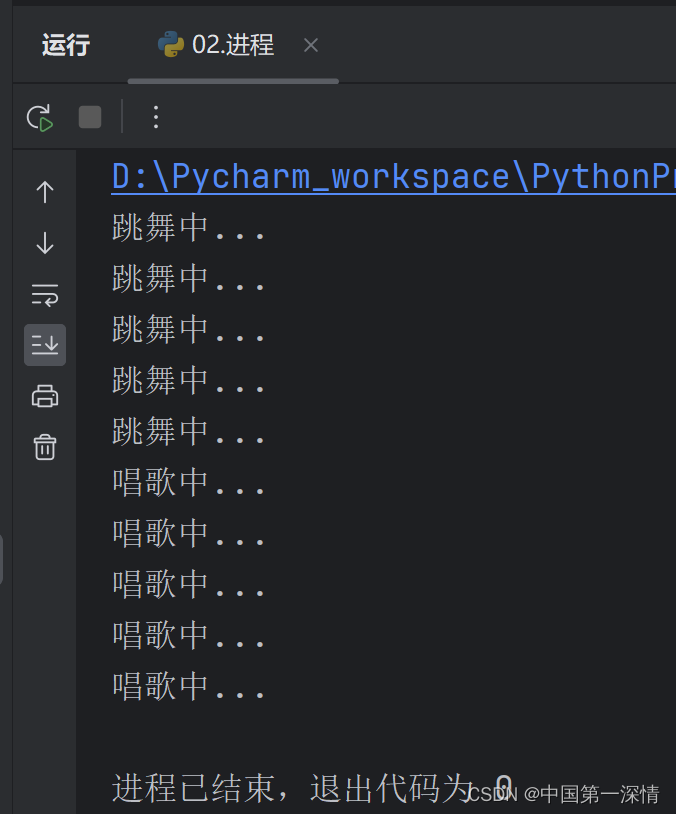The image size is (676, 814).
Task: Print the console output
Action: 44,396
